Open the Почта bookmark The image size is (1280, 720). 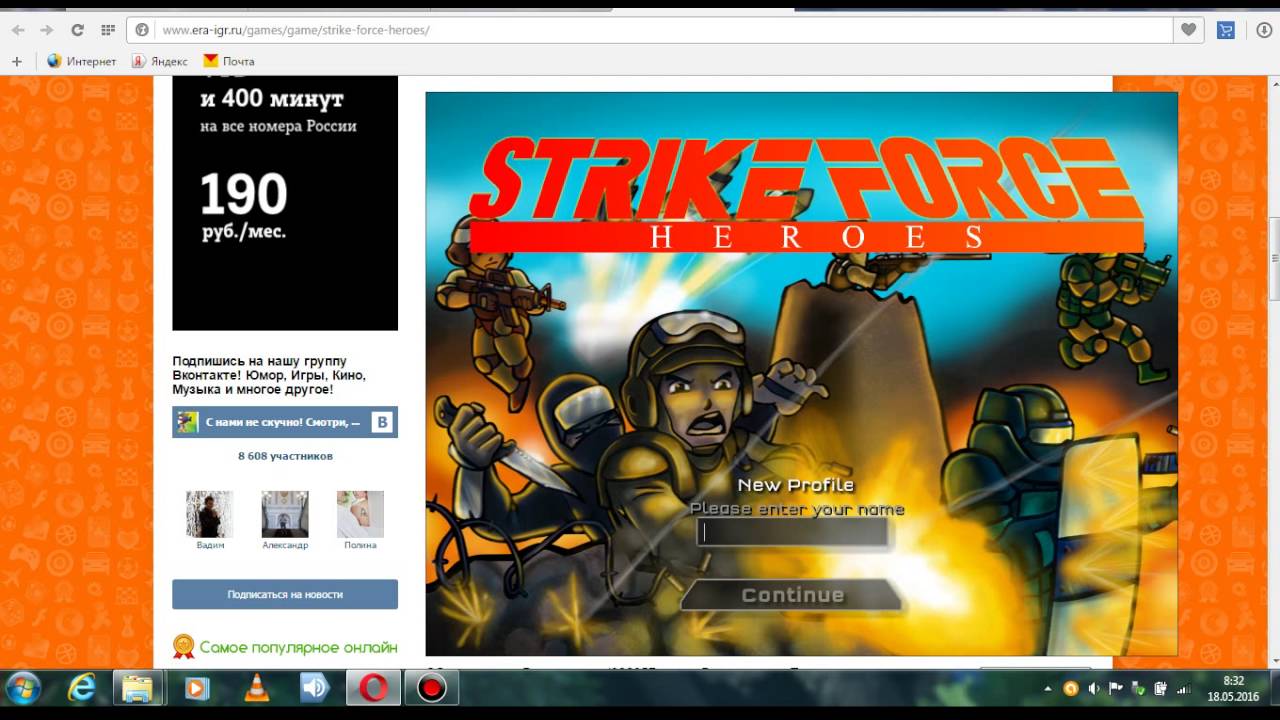[x=229, y=61]
